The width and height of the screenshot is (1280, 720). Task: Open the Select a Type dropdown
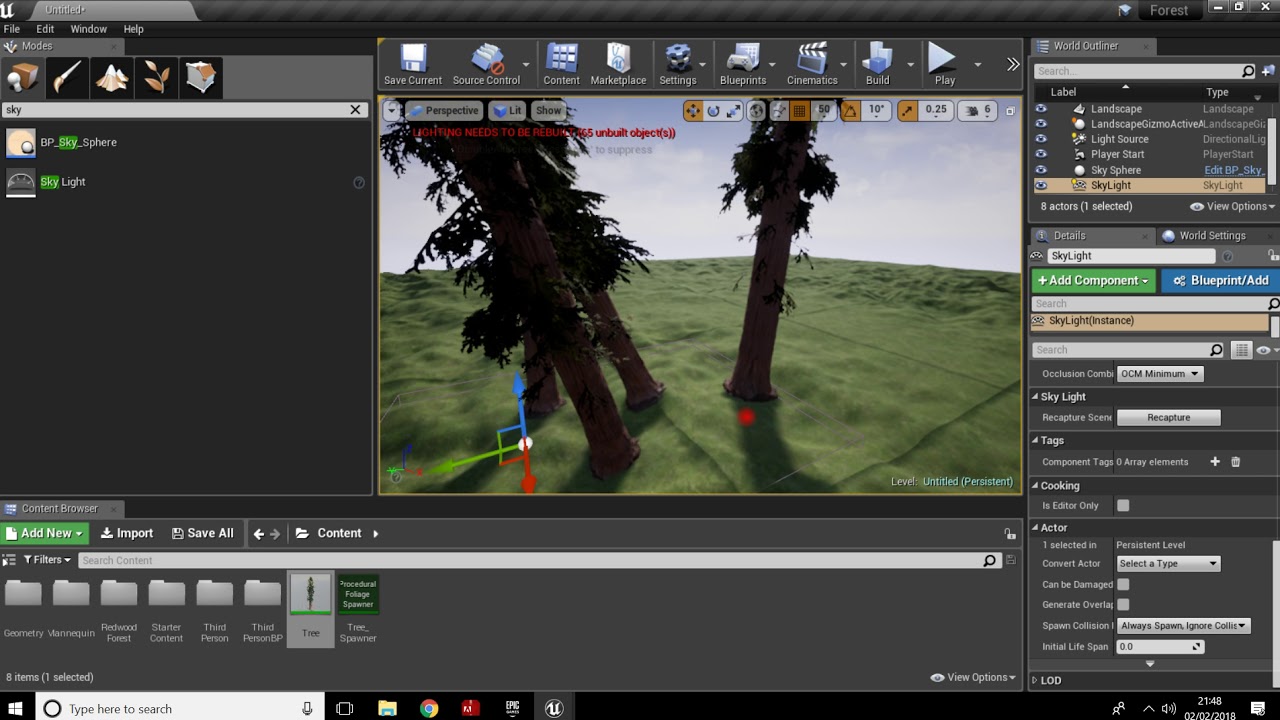click(x=1168, y=564)
